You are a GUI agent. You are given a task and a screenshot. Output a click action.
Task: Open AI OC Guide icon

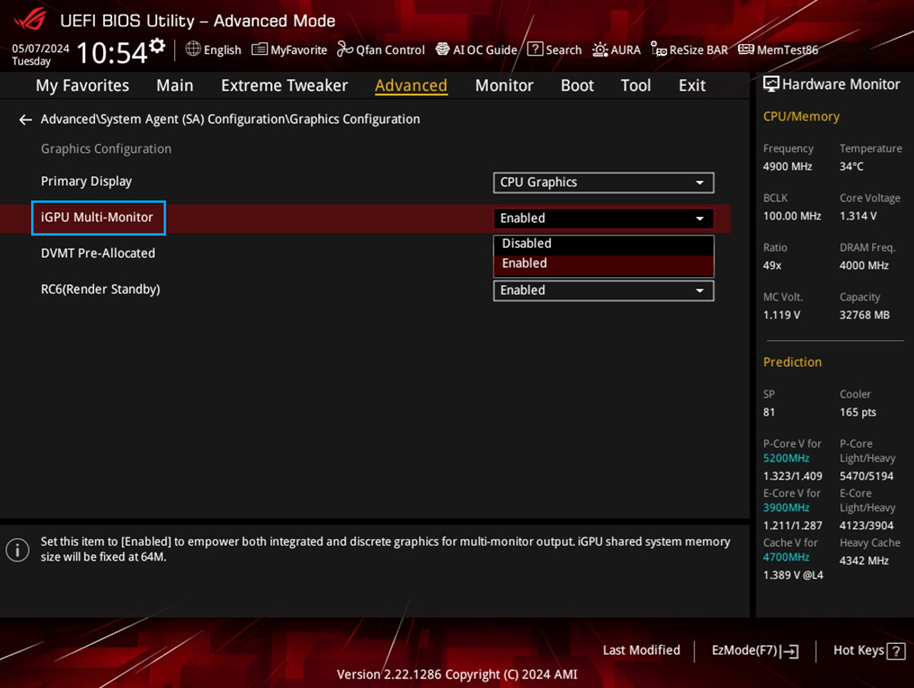pyautogui.click(x=442, y=49)
